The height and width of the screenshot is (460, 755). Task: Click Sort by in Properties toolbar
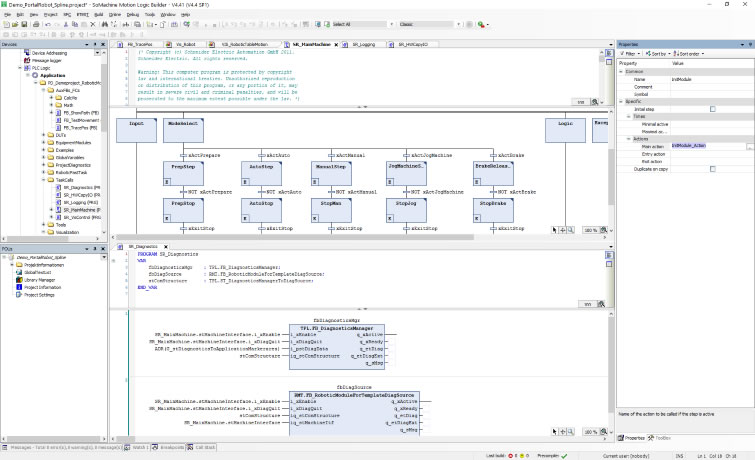[659, 53]
